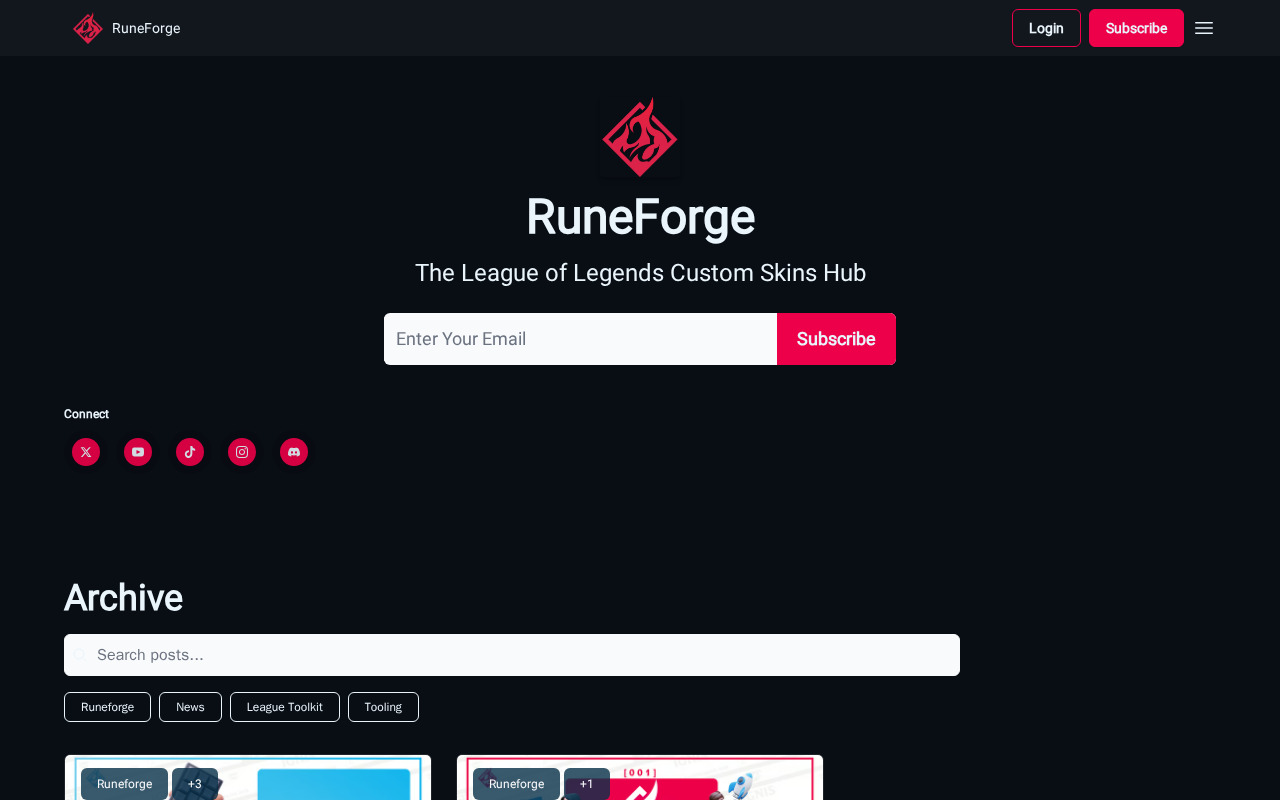The image size is (1280, 800).
Task: Focus the Enter Your Email field
Action: (580, 339)
